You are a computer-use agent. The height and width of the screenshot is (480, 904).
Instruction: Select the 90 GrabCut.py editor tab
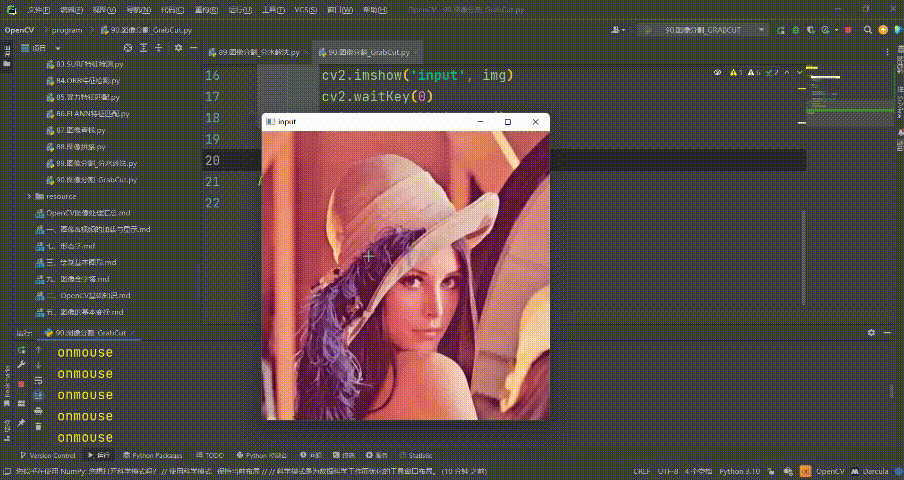tap(368, 52)
